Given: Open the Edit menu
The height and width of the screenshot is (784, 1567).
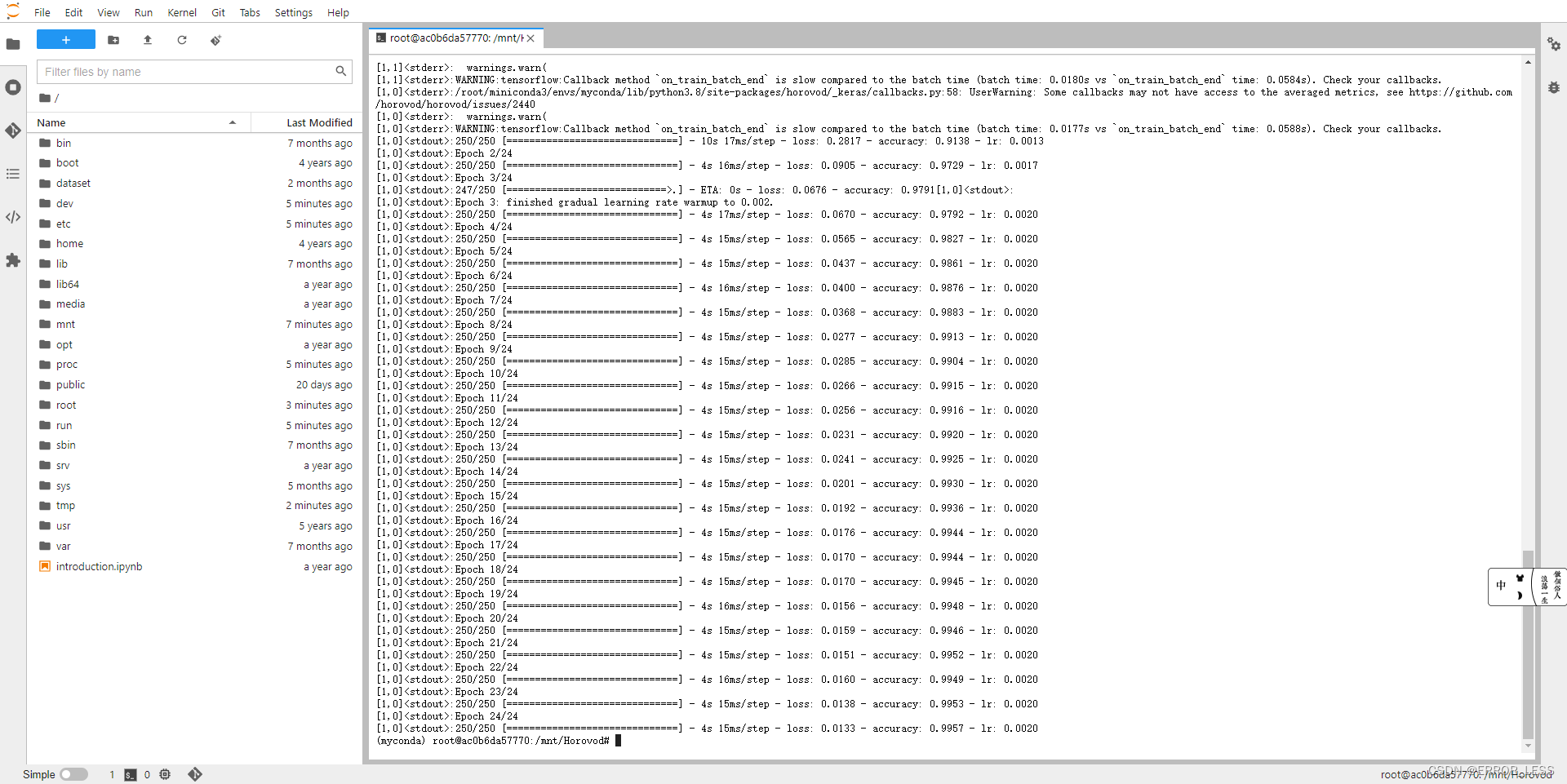Looking at the screenshot, I should (x=73, y=12).
